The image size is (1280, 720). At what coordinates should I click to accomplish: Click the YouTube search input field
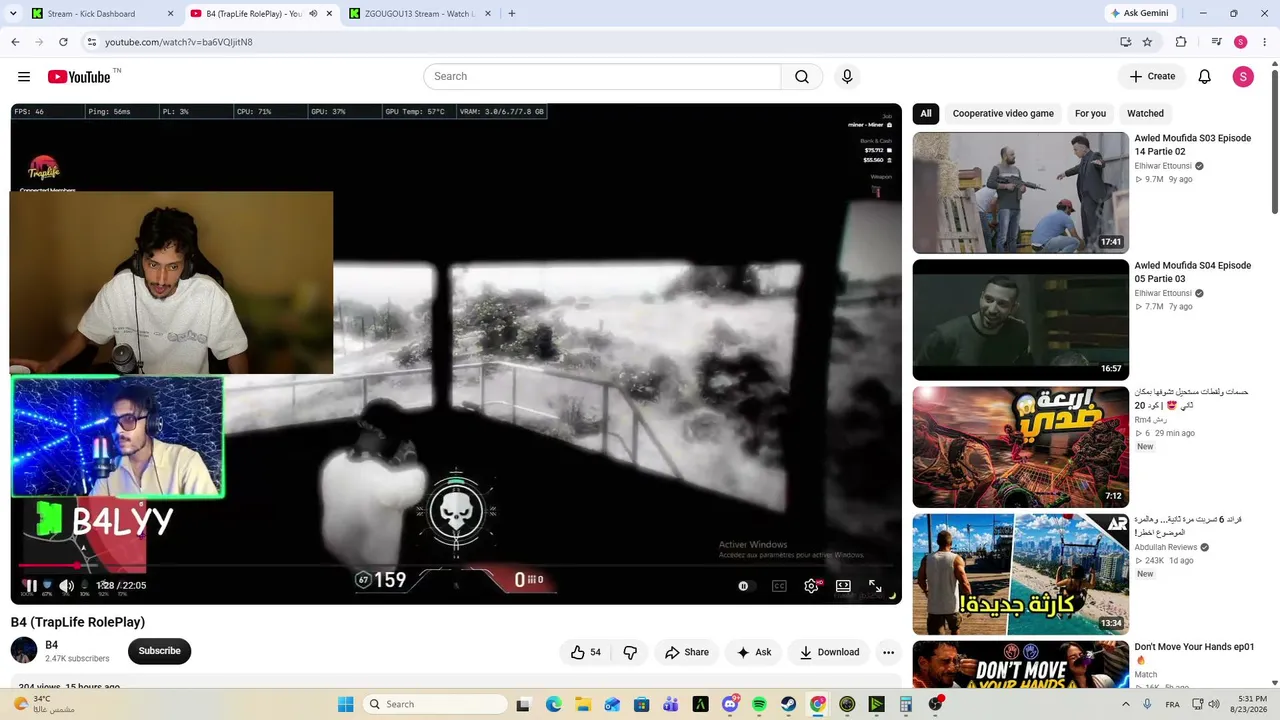602,77
